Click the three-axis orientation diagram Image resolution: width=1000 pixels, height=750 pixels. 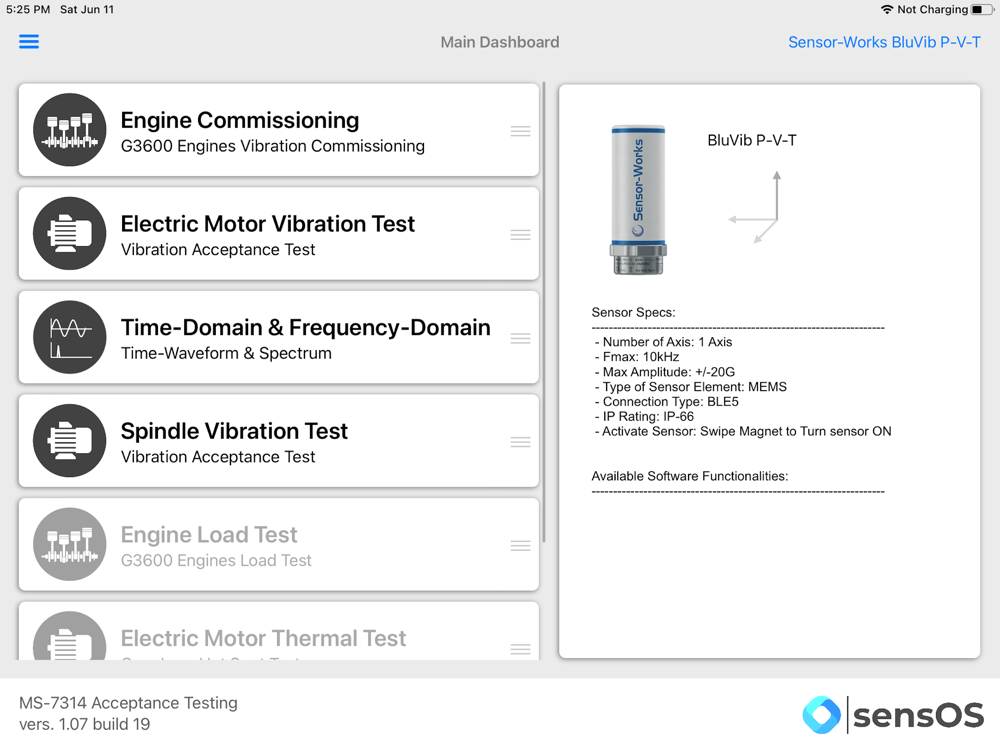click(x=756, y=207)
